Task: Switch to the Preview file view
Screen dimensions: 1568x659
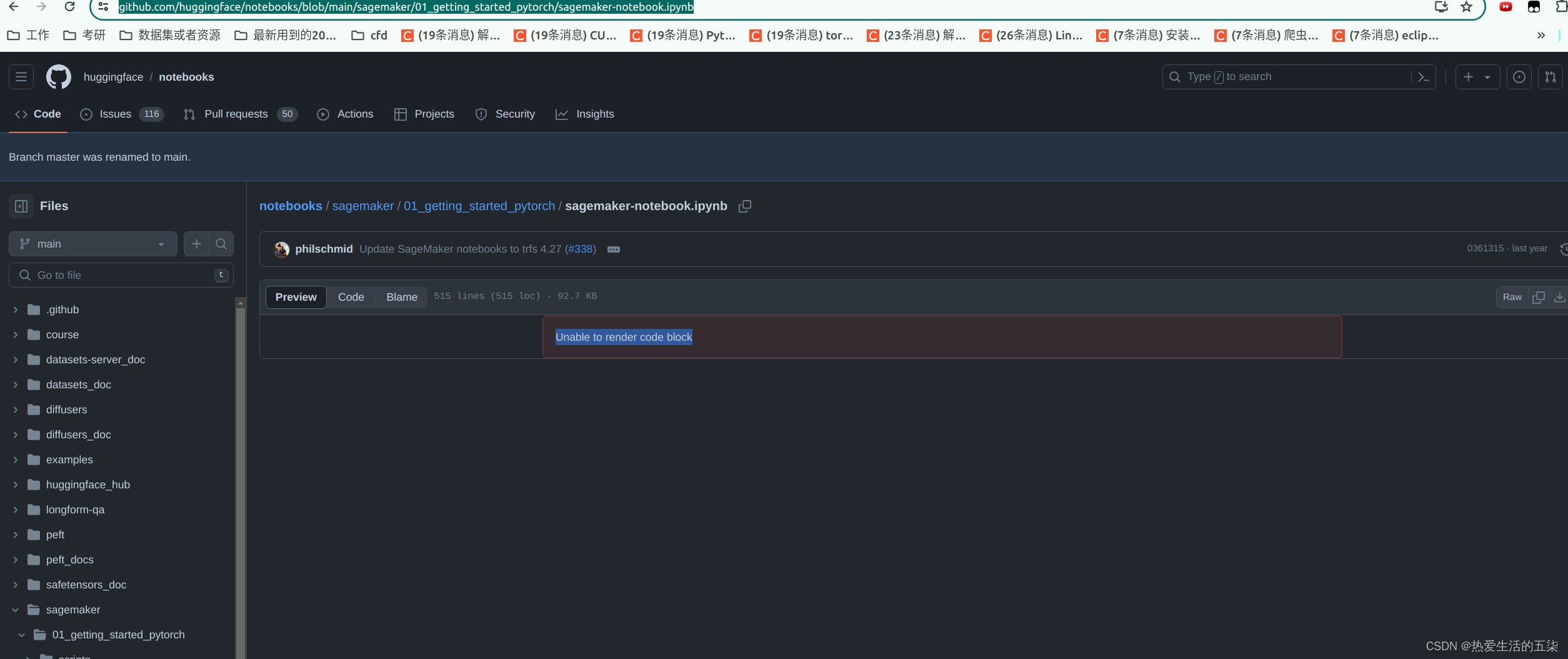Action: [x=296, y=297]
